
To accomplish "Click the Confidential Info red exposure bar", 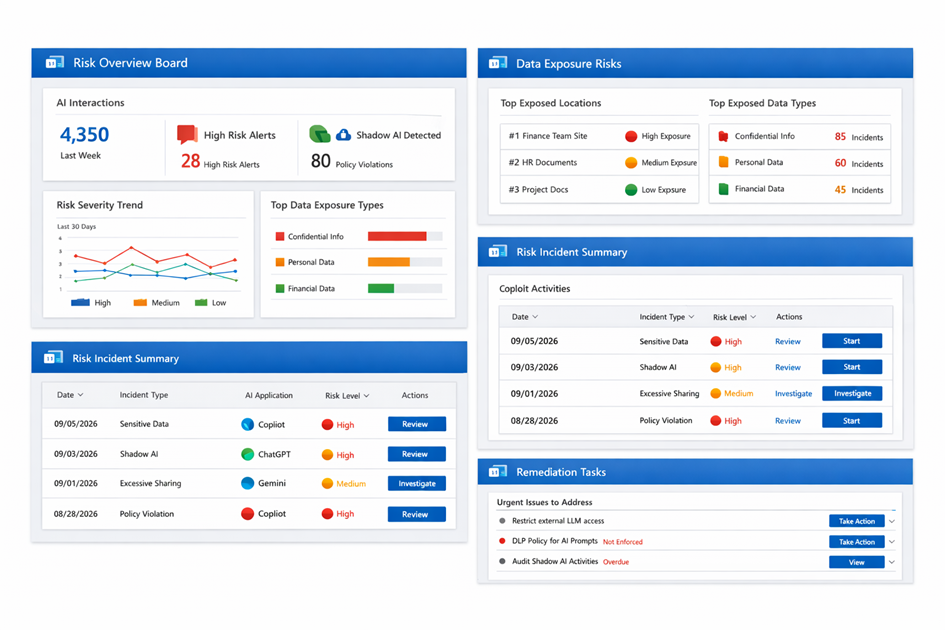I will tap(397, 237).
